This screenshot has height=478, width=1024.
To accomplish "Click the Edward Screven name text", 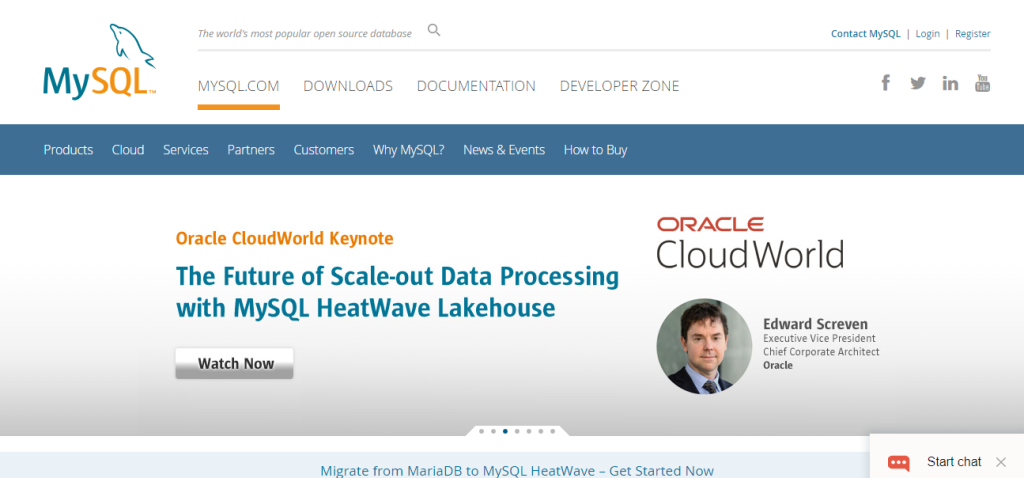I will [x=816, y=324].
